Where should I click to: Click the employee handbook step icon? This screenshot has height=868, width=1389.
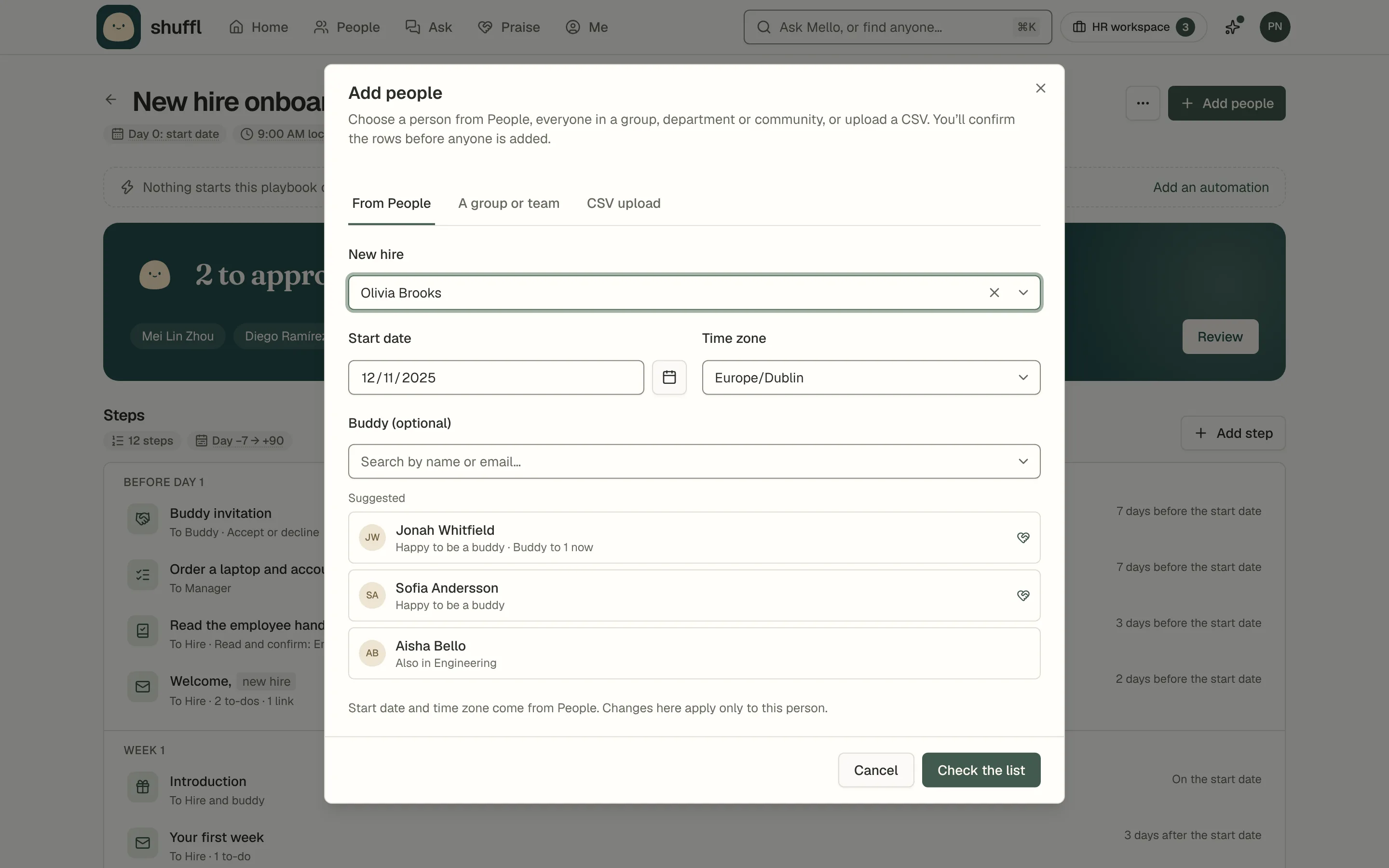143,631
